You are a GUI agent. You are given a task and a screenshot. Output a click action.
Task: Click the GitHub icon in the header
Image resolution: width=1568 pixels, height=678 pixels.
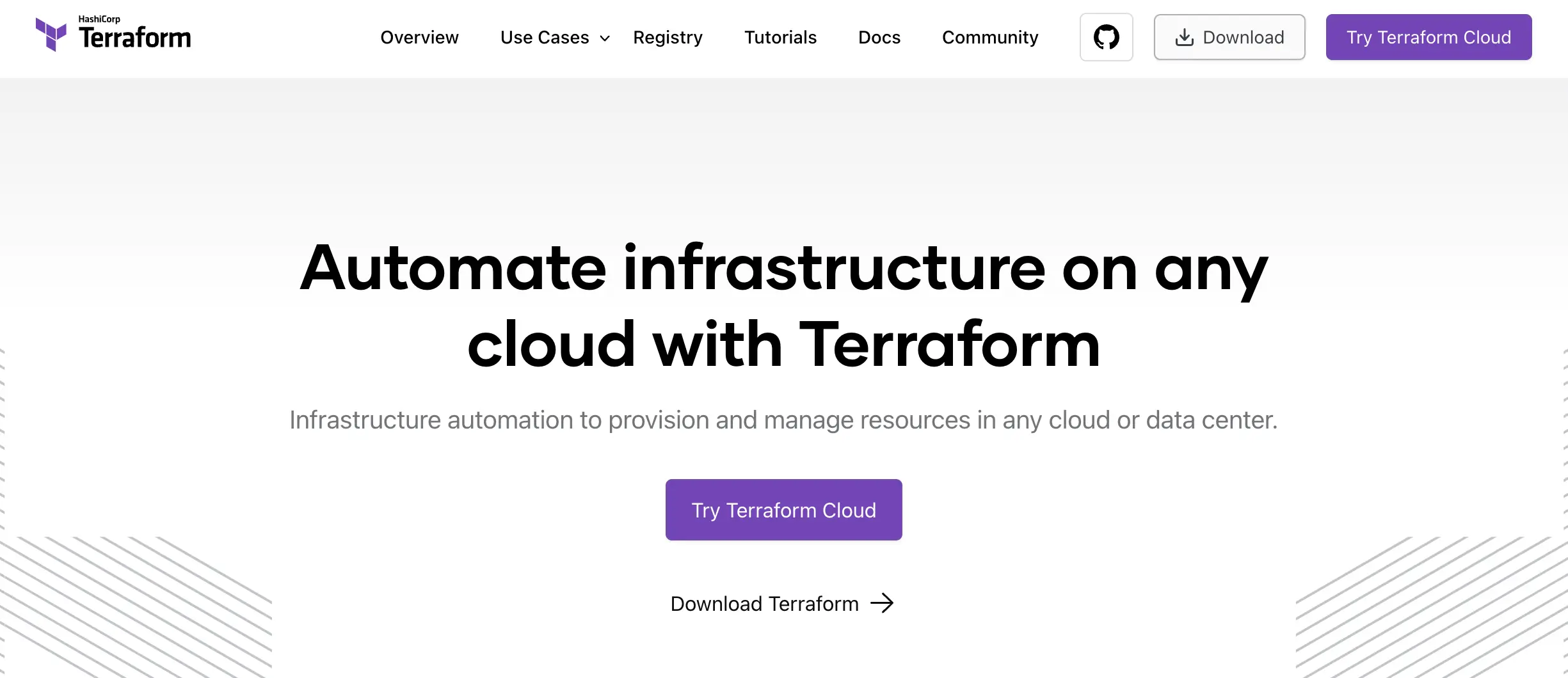[x=1106, y=37]
